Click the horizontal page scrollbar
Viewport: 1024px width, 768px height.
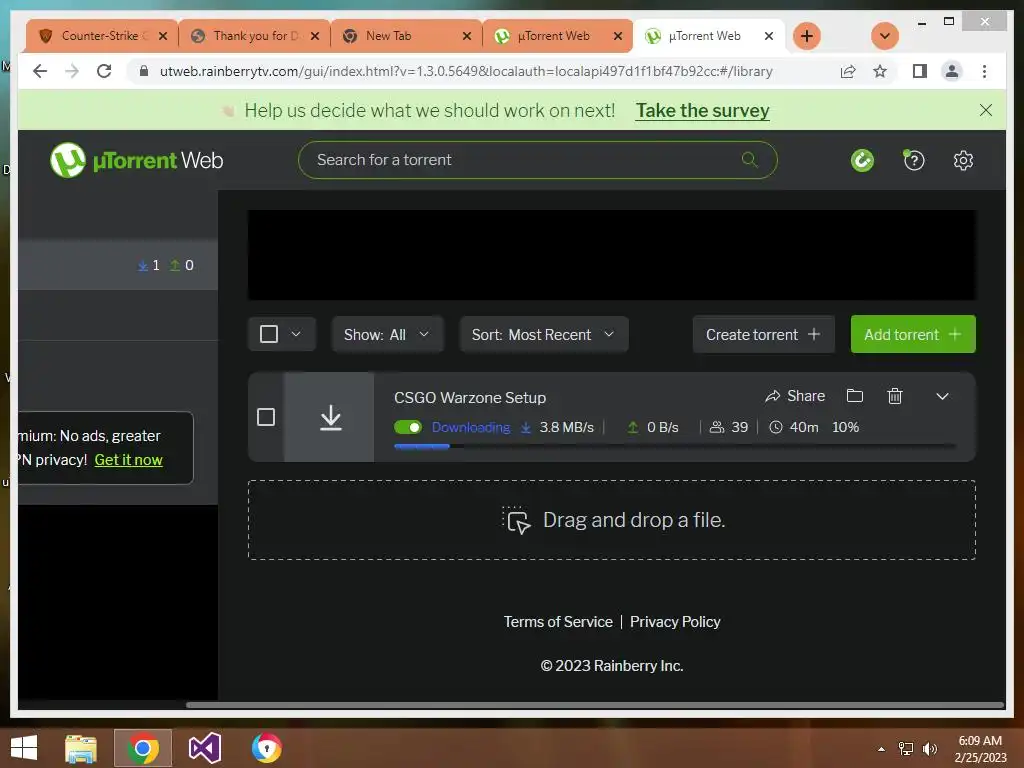(594, 705)
